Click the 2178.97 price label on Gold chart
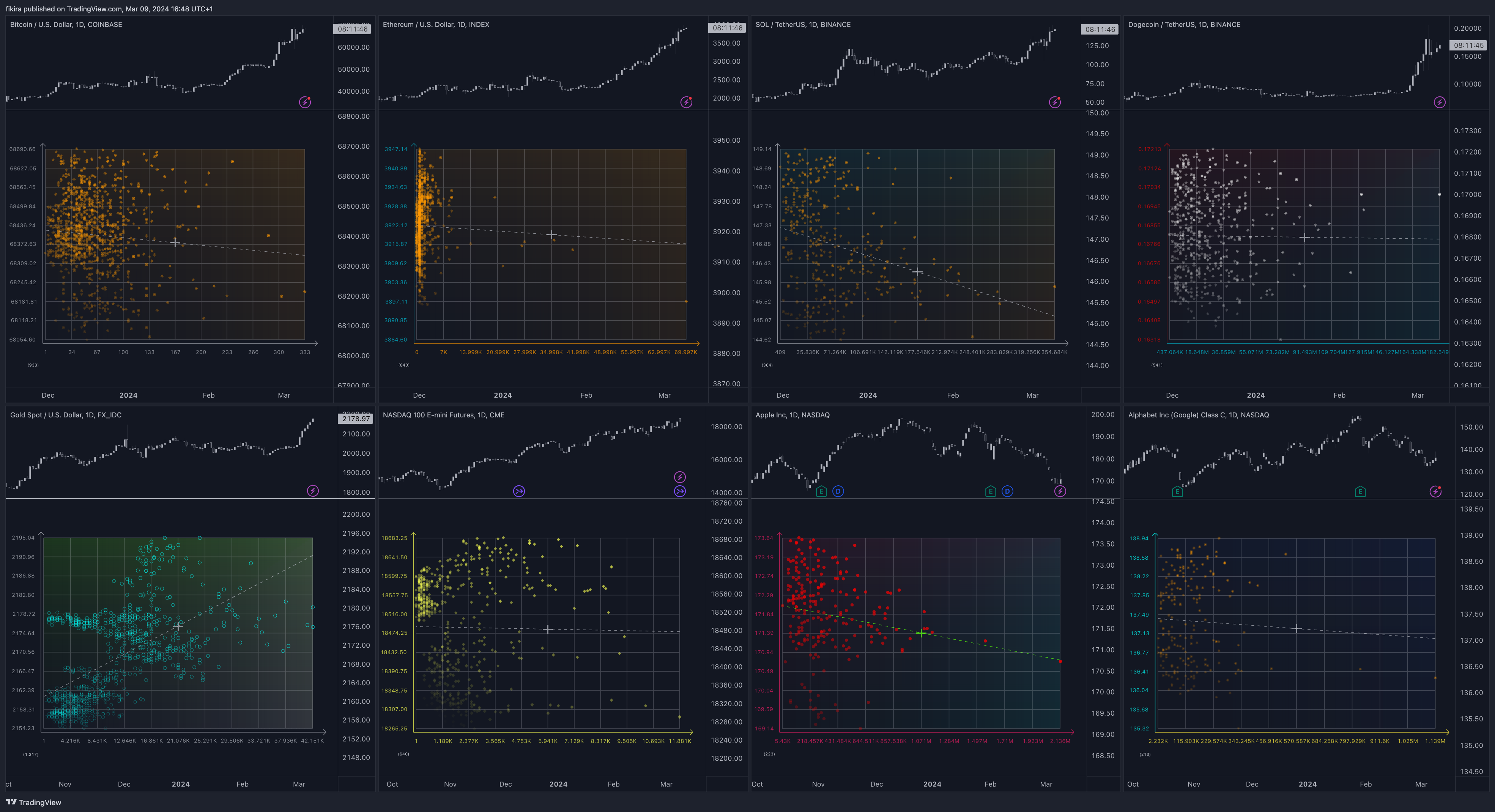The height and width of the screenshot is (812, 1495). [x=356, y=418]
